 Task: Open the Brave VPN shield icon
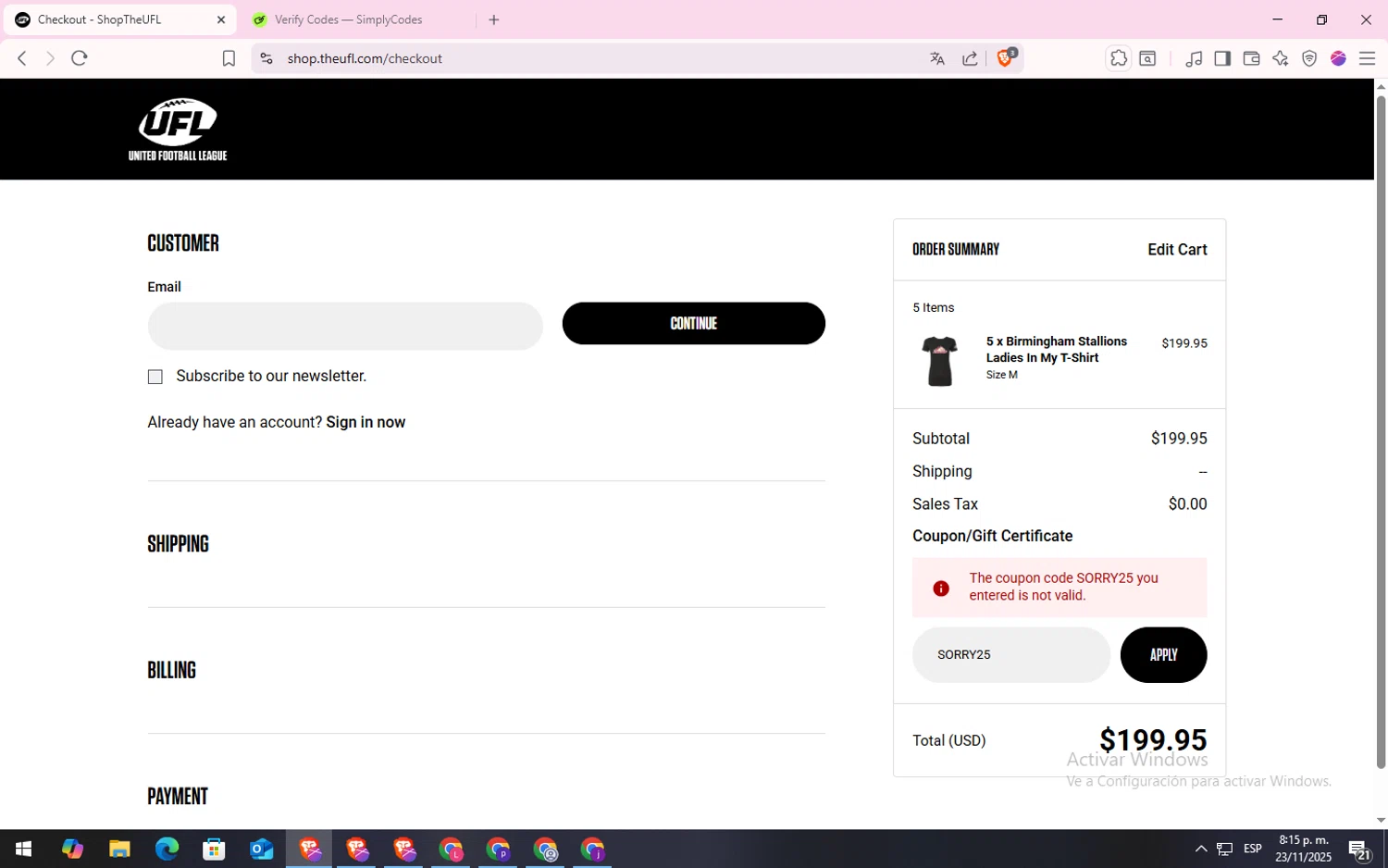coord(1309,58)
